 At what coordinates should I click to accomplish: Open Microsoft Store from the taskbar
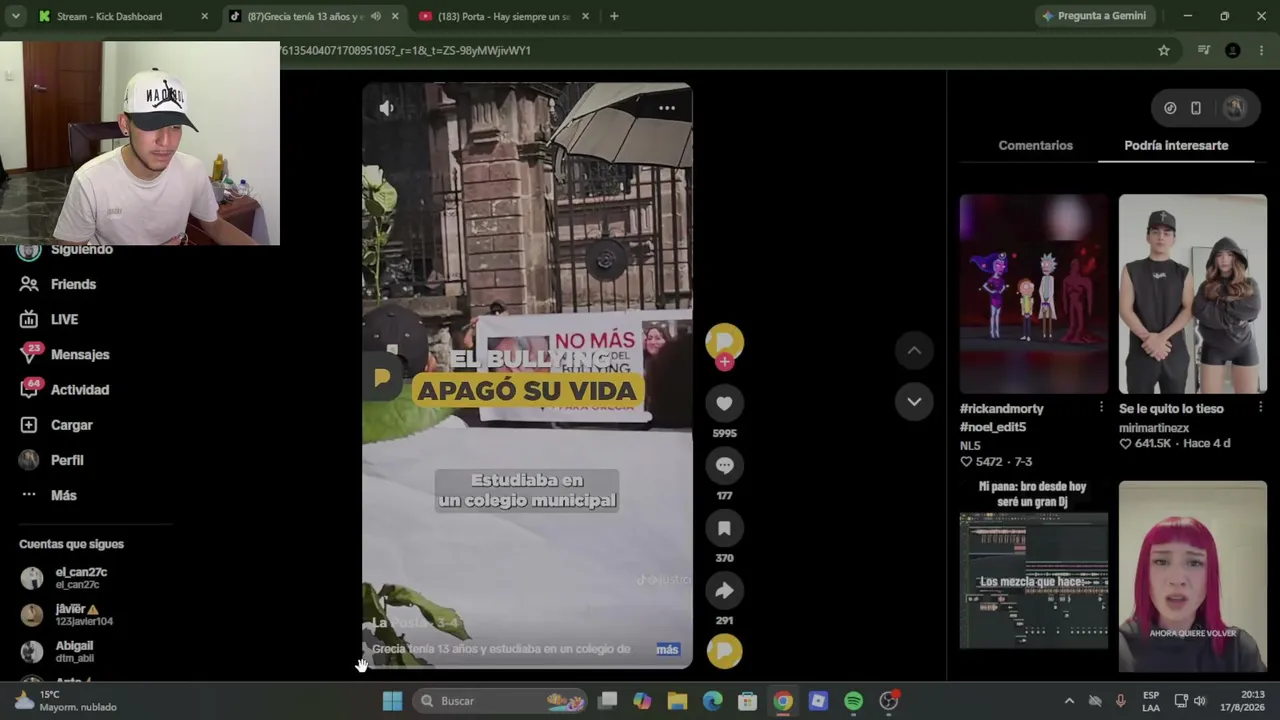point(747,701)
